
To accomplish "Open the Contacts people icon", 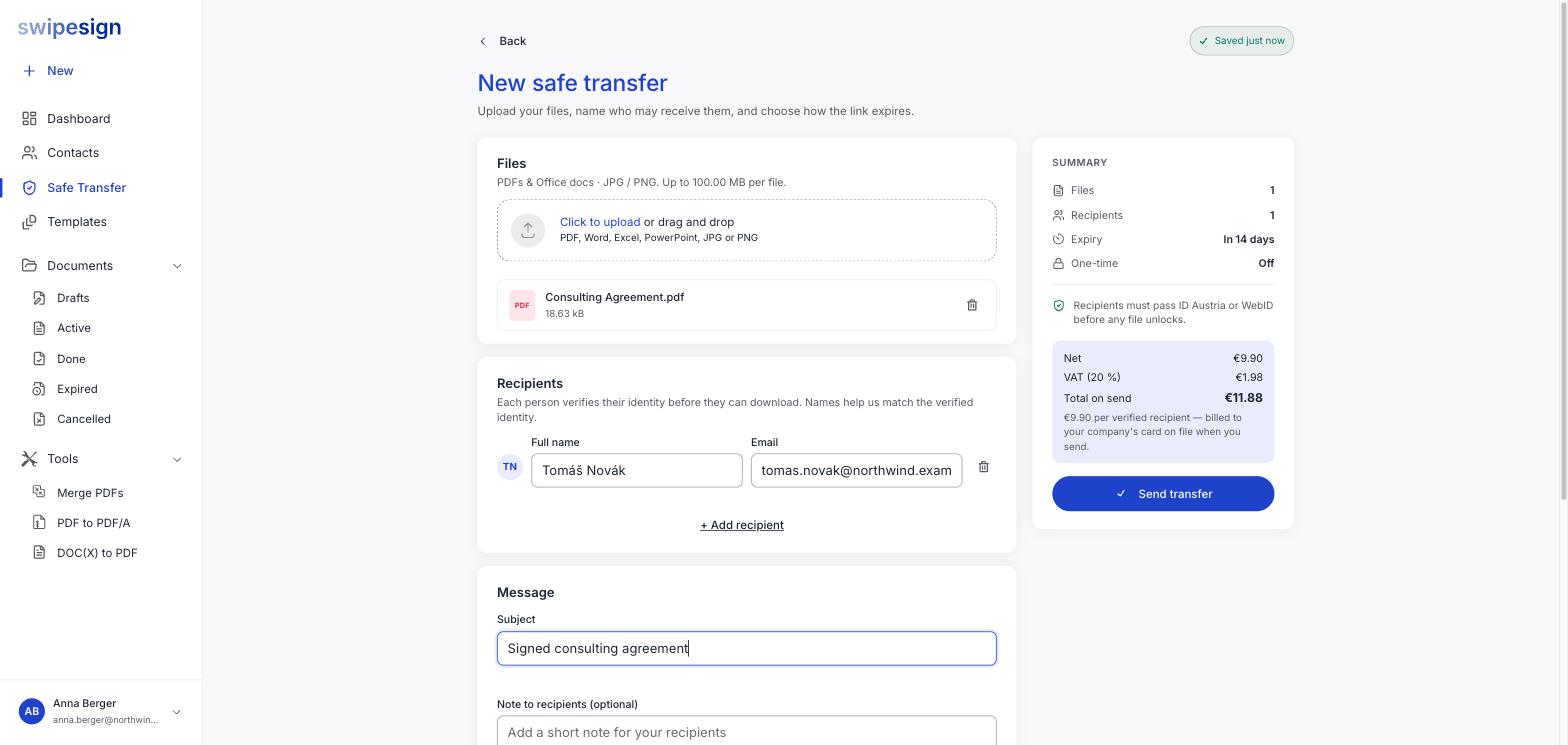I will pyautogui.click(x=29, y=153).
